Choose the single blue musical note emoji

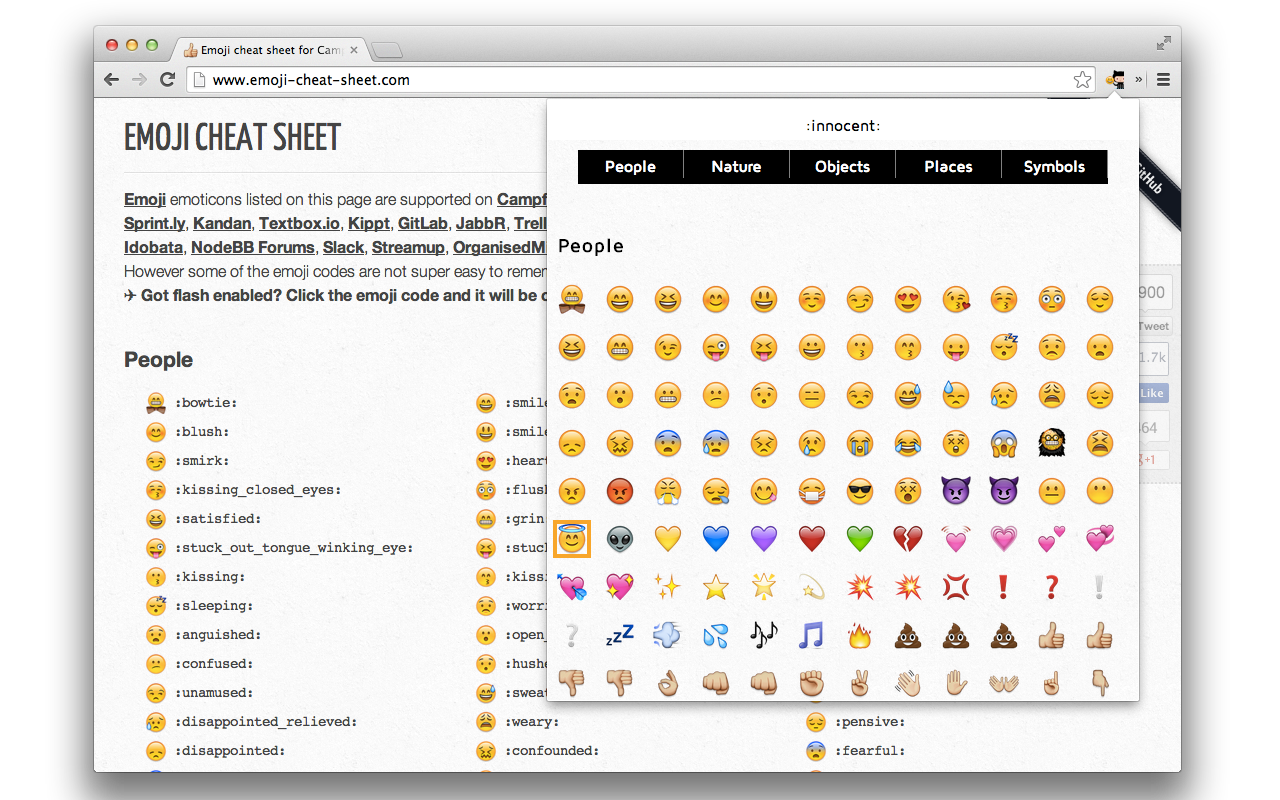tap(811, 635)
